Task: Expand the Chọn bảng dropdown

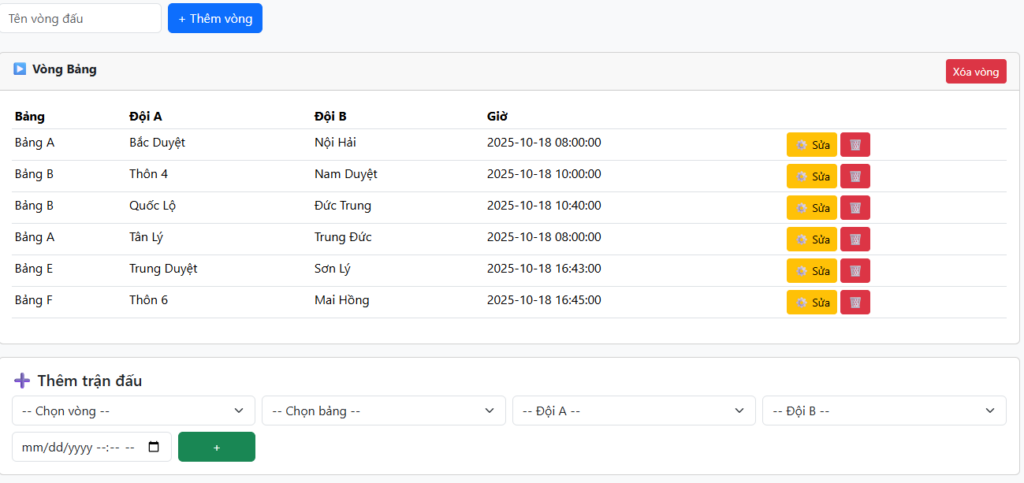Action: click(x=383, y=411)
